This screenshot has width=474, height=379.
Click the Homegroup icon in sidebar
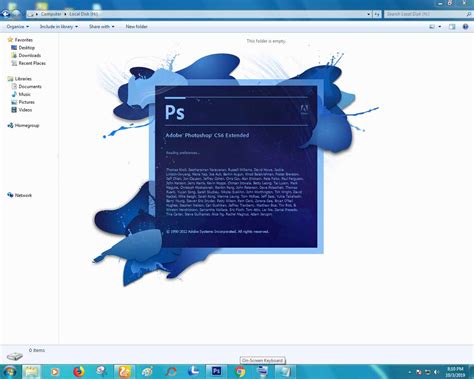pyautogui.click(x=10, y=125)
